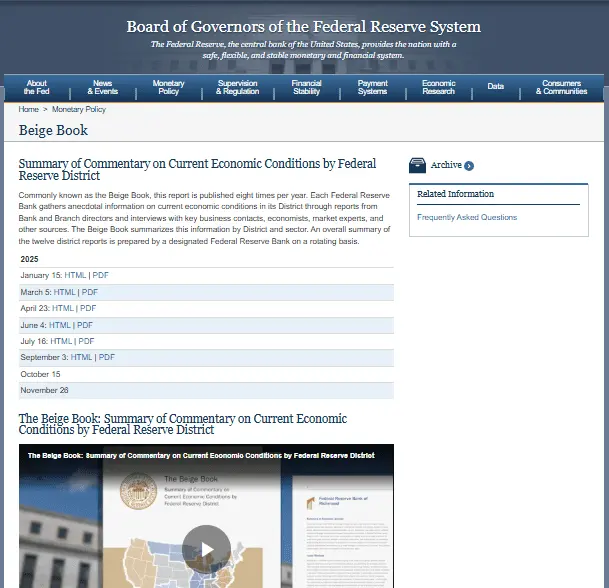Open the Payment Systems menu
Image resolution: width=609 pixels, height=588 pixels.
(372, 87)
